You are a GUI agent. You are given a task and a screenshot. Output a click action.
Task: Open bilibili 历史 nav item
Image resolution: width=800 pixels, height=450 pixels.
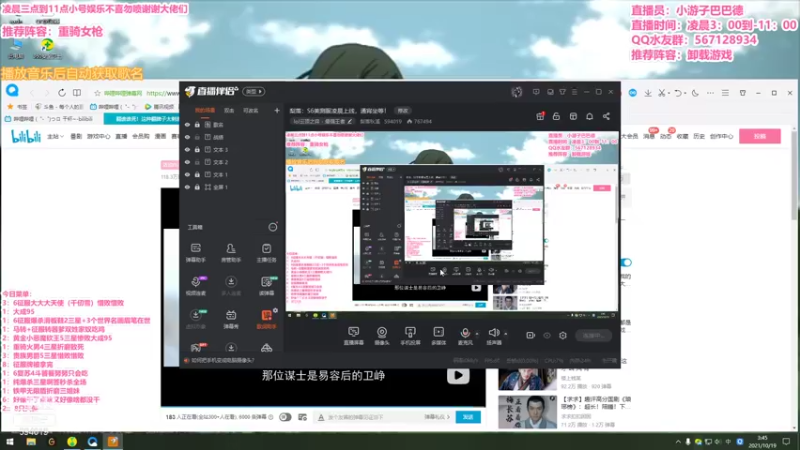pyautogui.click(x=699, y=137)
